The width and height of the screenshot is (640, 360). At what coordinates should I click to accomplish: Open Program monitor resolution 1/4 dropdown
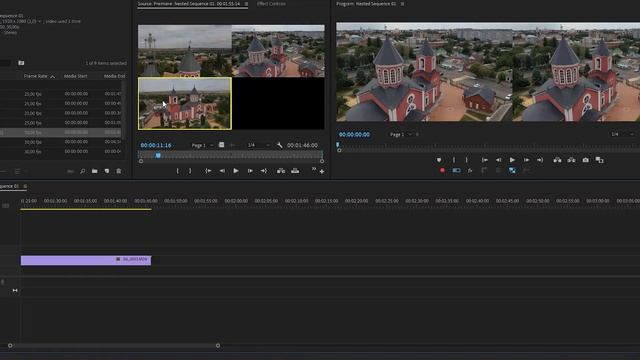coord(622,134)
